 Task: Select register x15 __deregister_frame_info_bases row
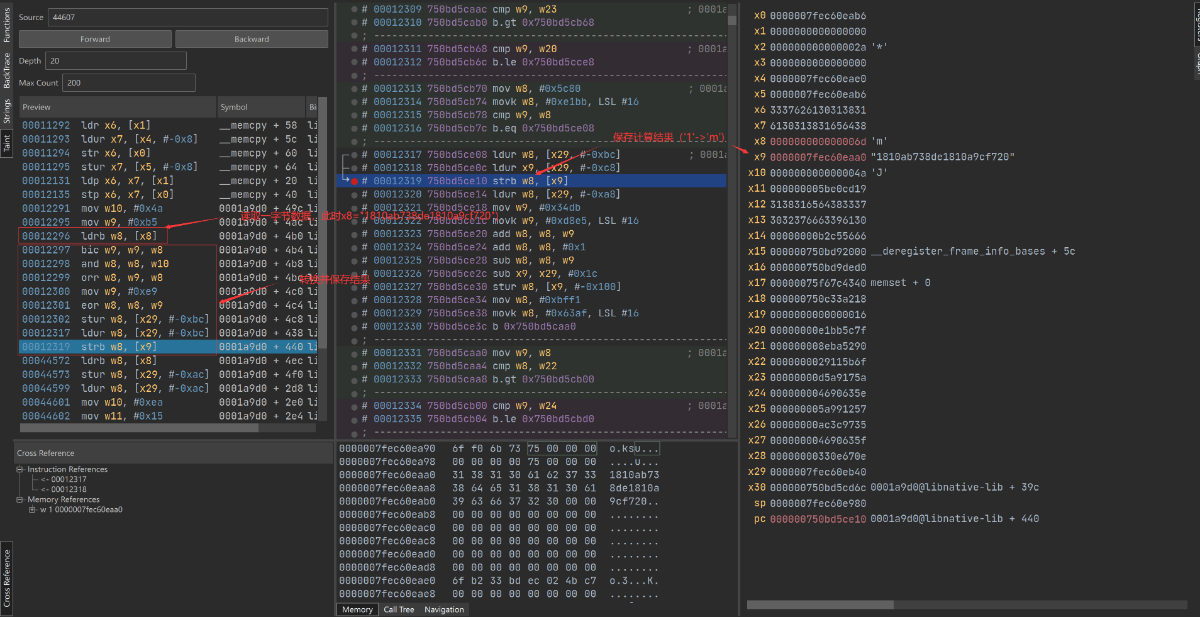pos(912,251)
